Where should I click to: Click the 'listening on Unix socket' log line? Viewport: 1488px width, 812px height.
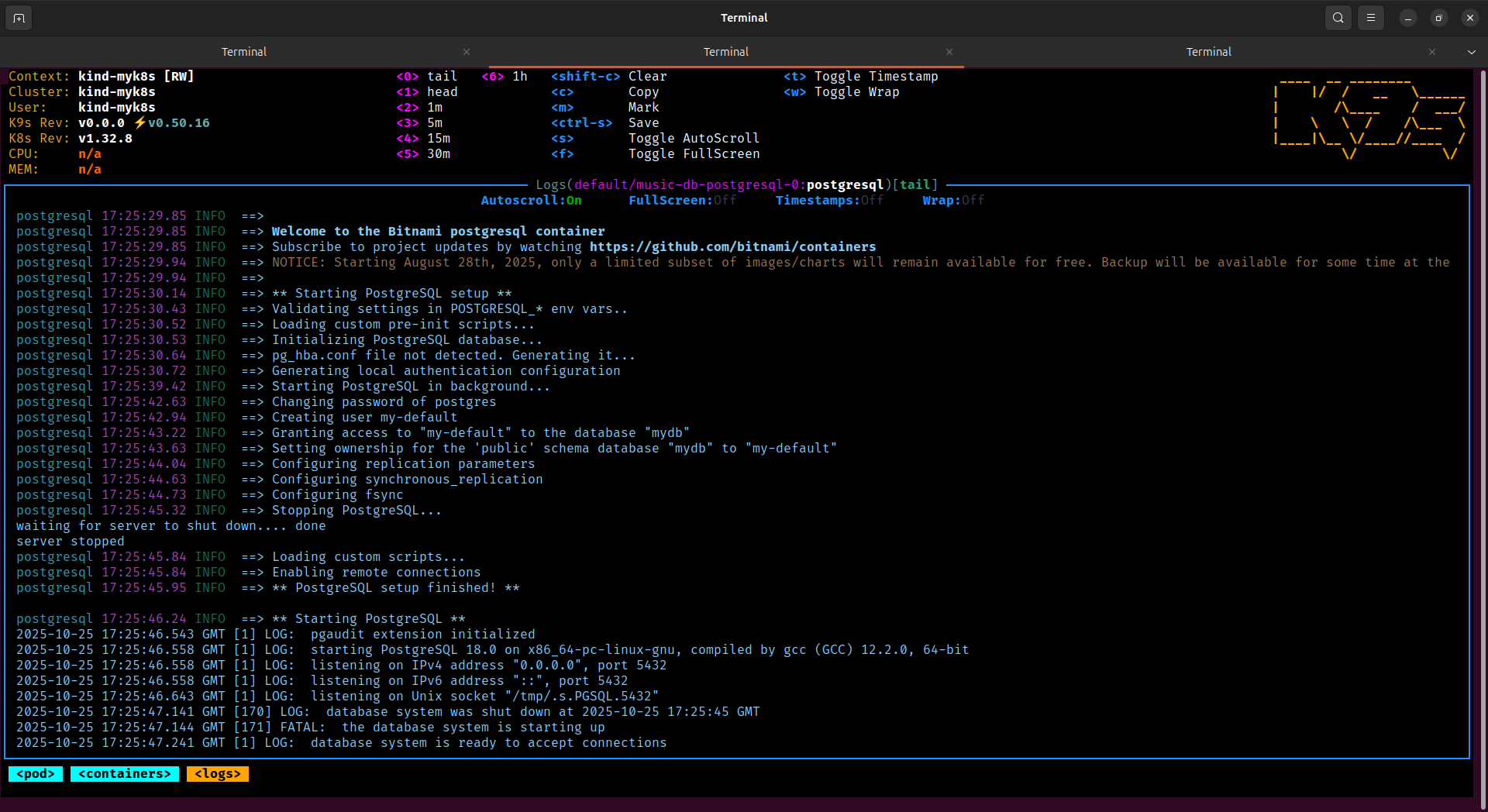(x=337, y=697)
